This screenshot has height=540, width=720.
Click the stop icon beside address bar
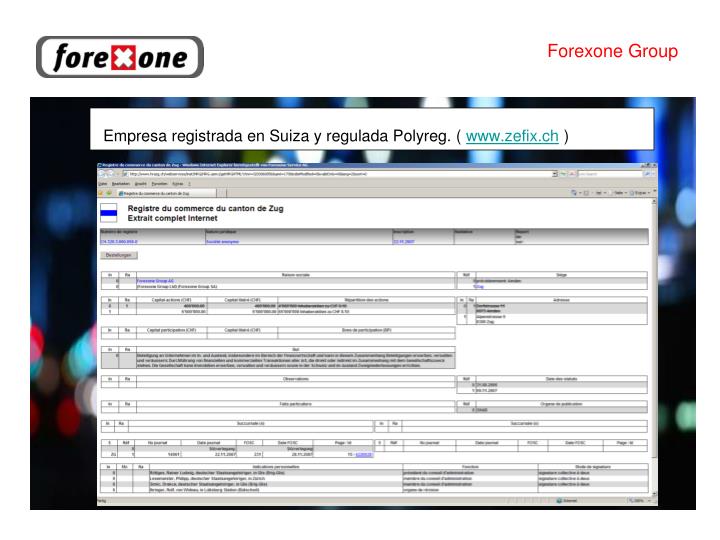coord(572,174)
